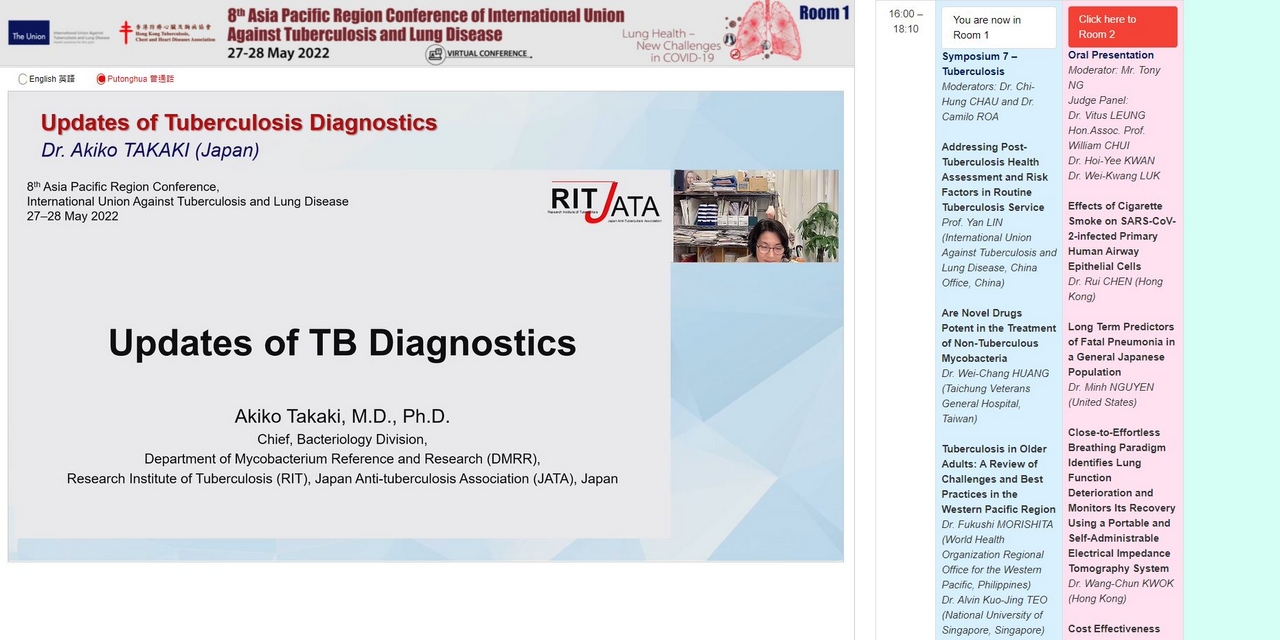1280x640 pixels.
Task: Click the Room 1 label in banner
Action: click(824, 13)
